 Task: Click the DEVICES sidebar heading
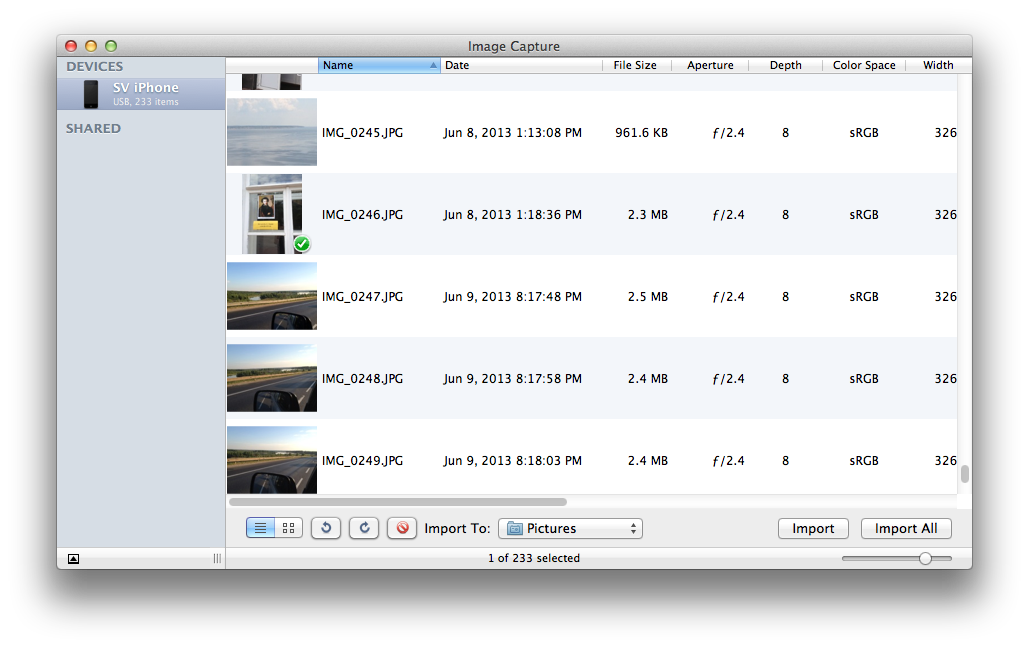(94, 66)
